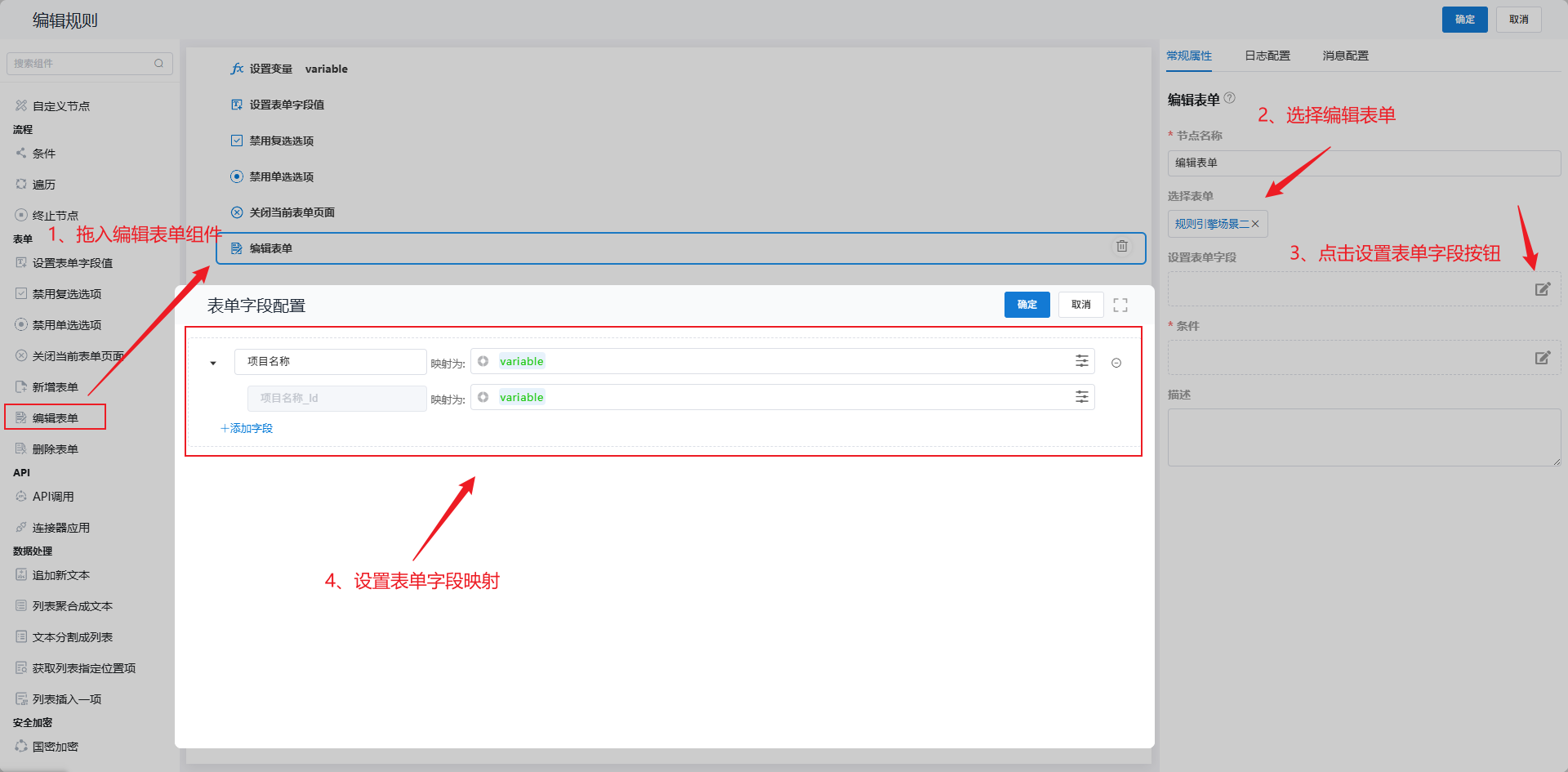Viewport: 1568px width, 772px height.
Task: Open the 选择表单 dropdown
Action: [x=1388, y=224]
